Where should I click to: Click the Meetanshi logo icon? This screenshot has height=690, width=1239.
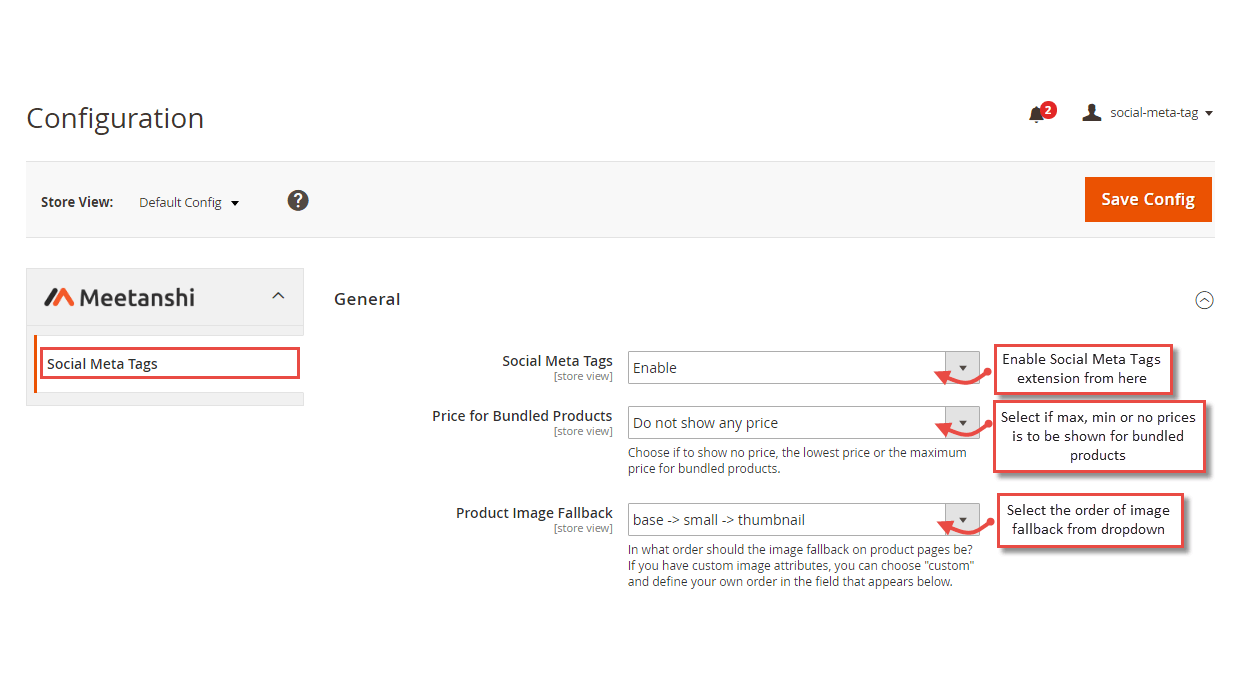[x=59, y=296]
